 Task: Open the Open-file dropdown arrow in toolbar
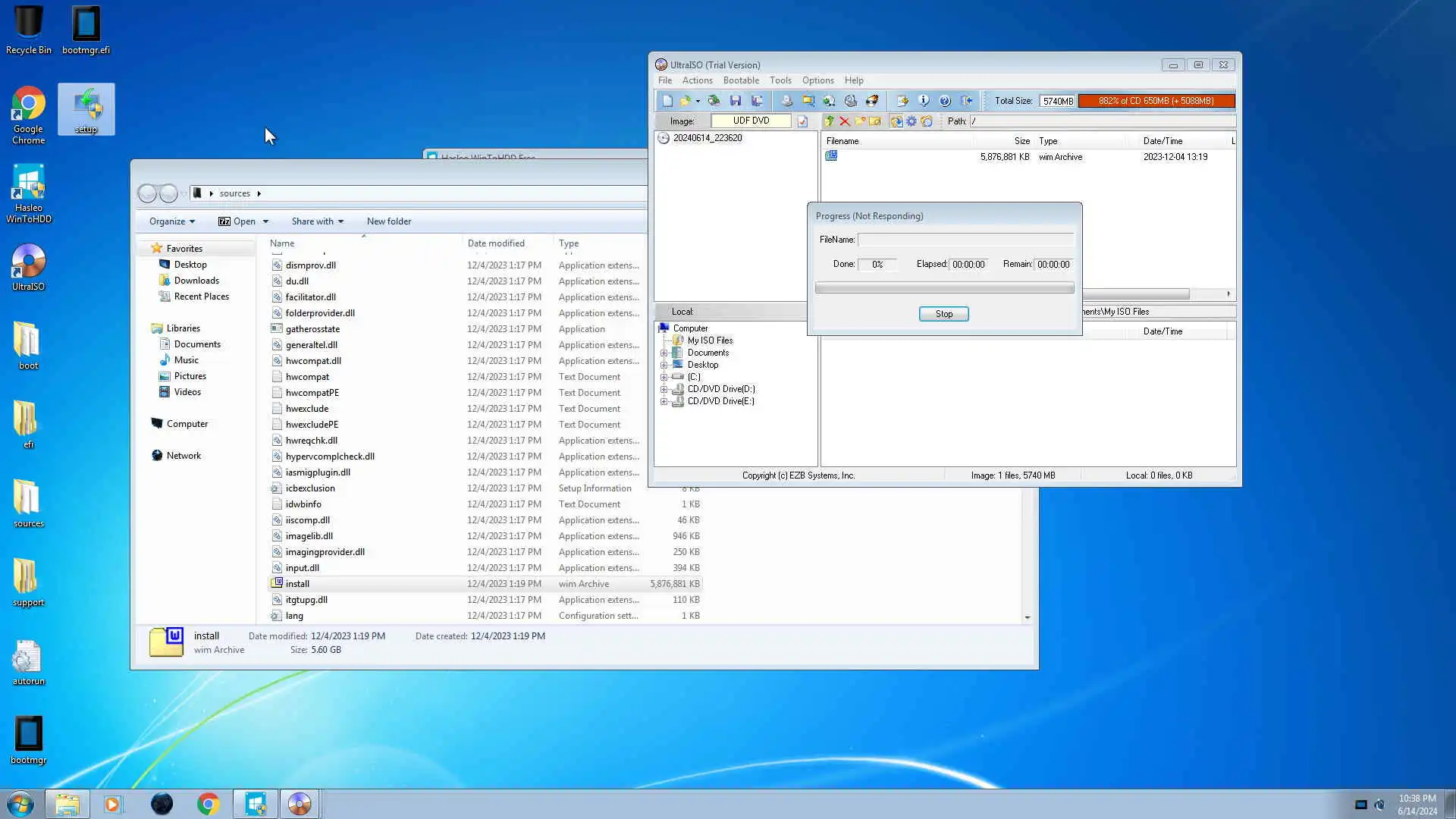pos(698,101)
